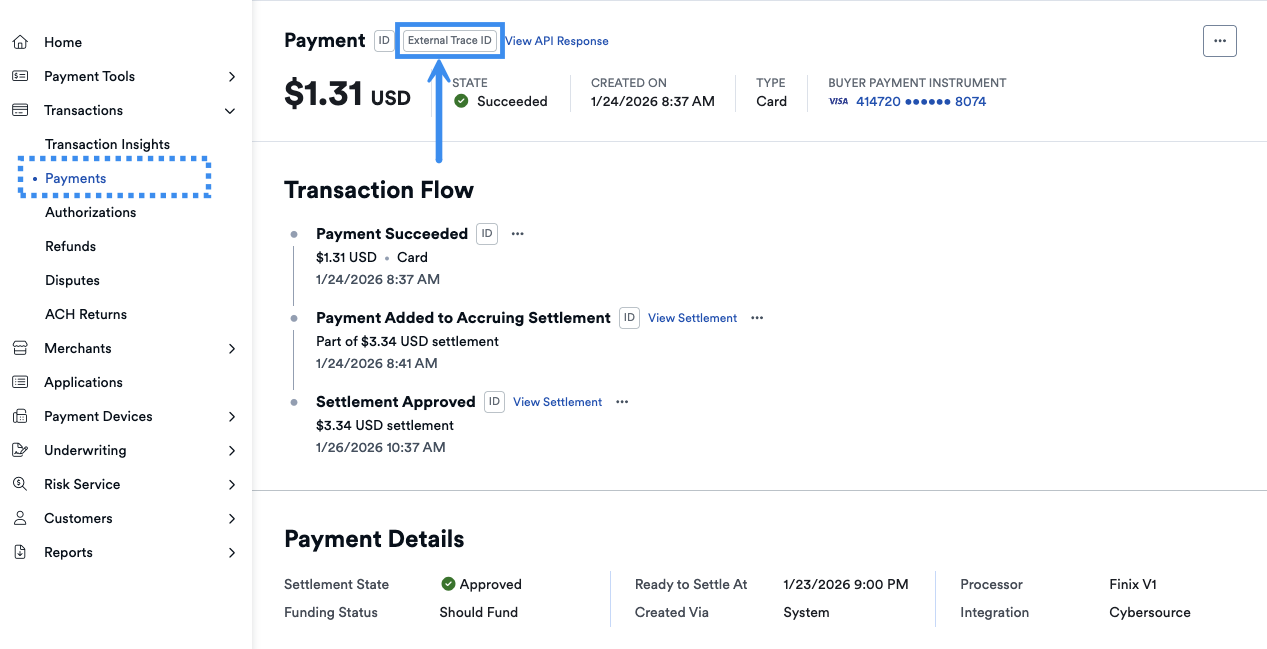
Task: Click View API Response link
Action: [x=557, y=41]
